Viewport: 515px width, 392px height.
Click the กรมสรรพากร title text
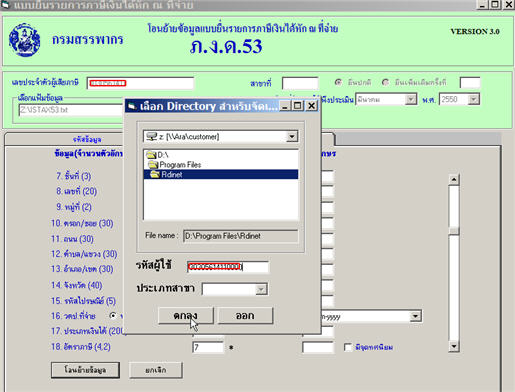tap(88, 40)
